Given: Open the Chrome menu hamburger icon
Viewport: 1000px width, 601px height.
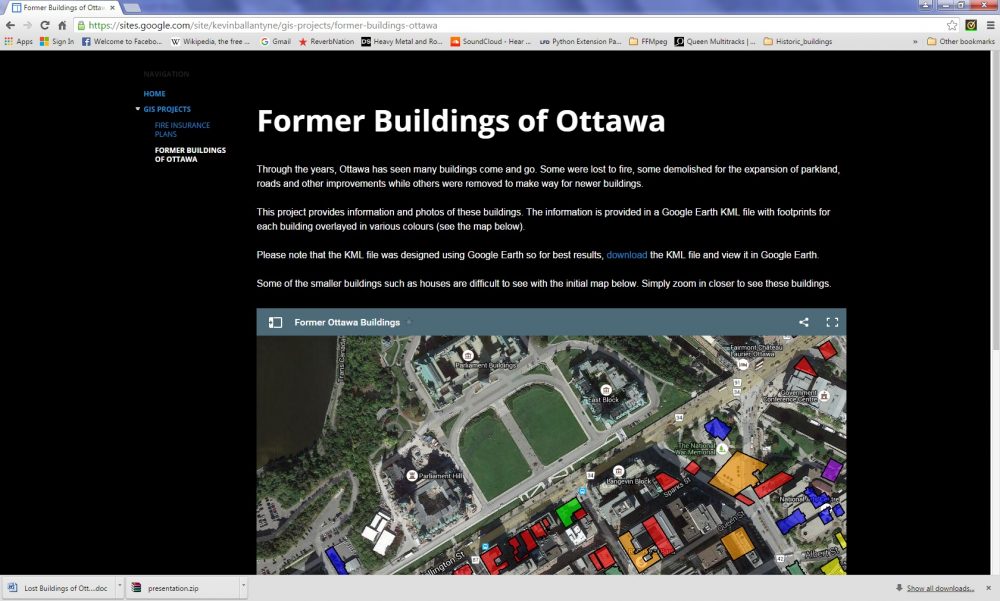Looking at the screenshot, I should point(989,25).
